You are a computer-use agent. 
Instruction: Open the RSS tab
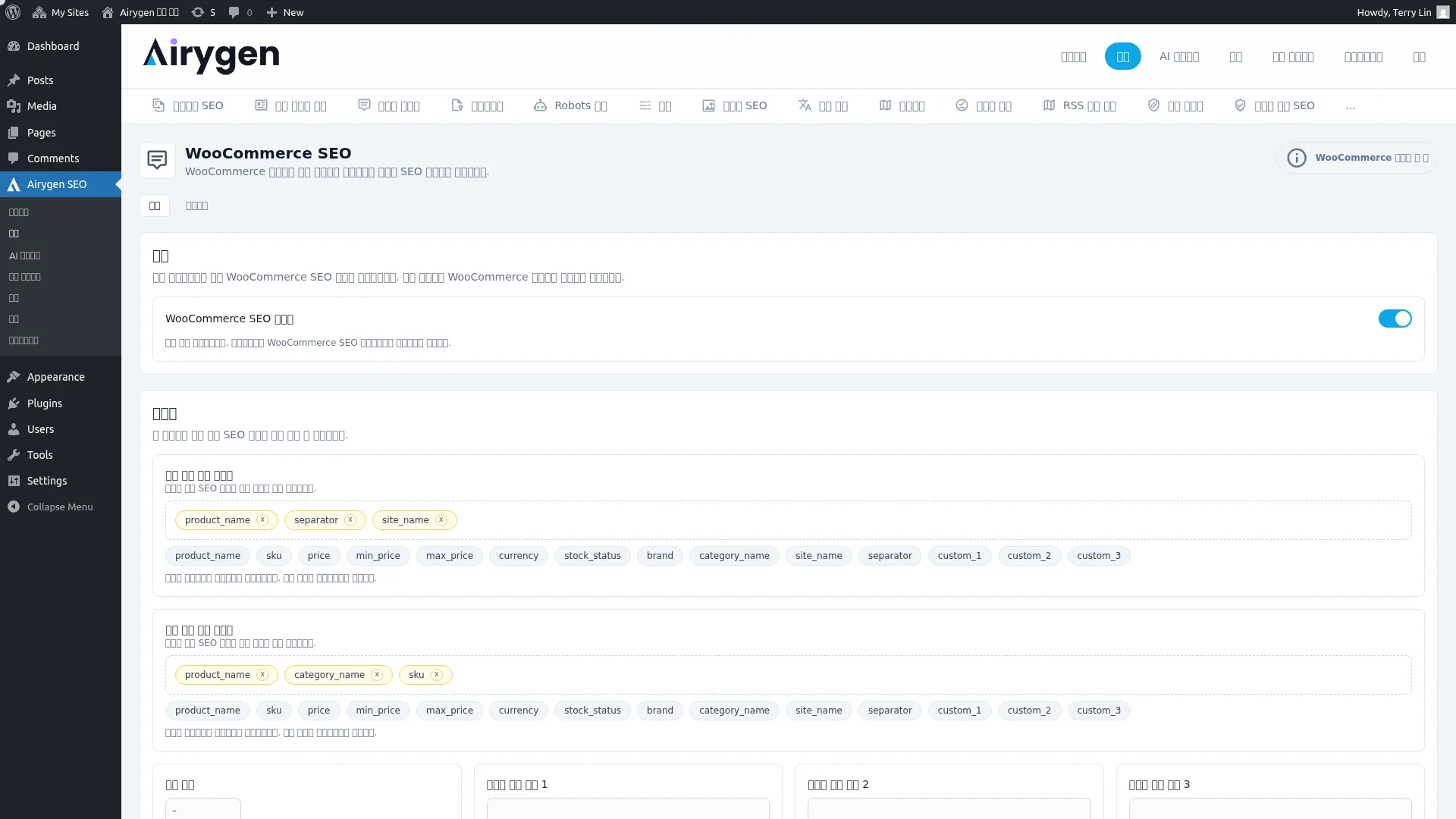pos(1079,105)
